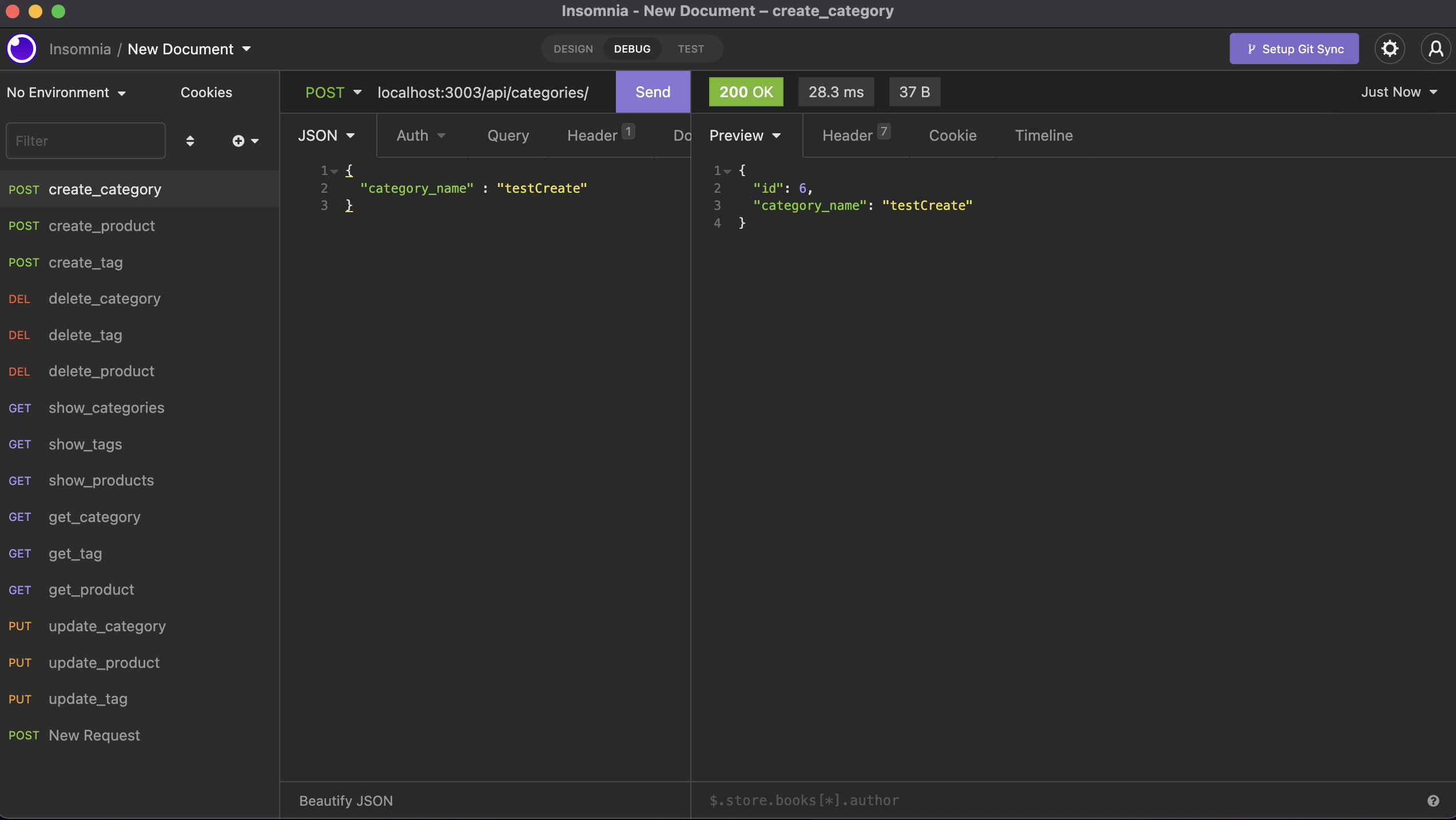Select the create_category request
The image size is (1456, 820).
(140, 189)
